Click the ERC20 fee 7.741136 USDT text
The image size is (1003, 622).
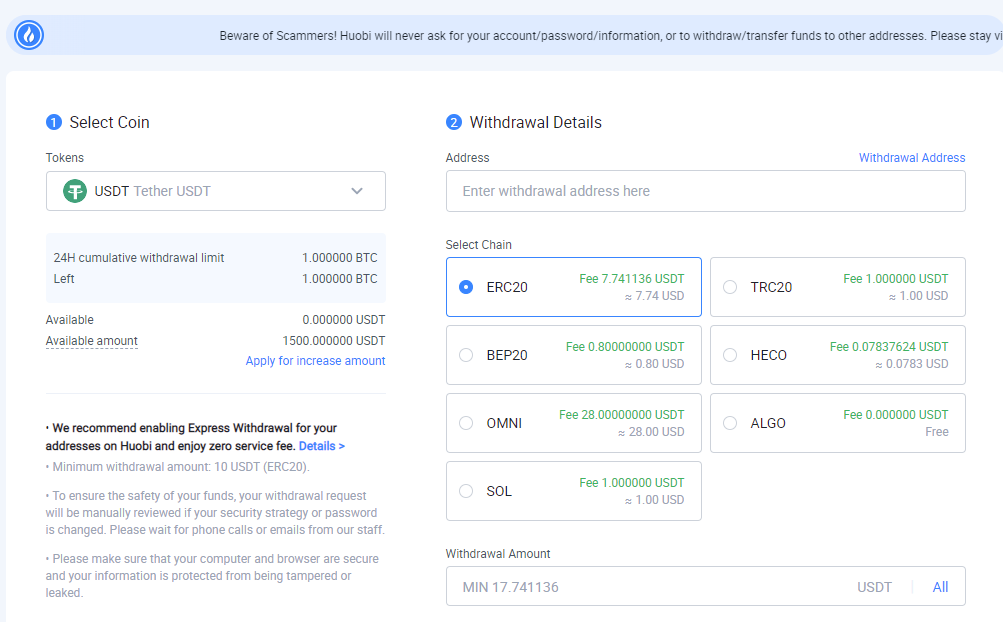[x=631, y=279]
